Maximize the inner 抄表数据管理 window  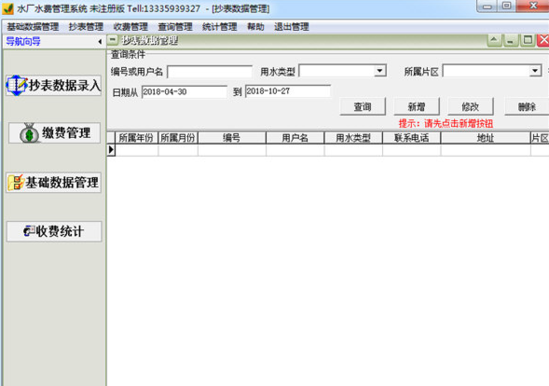coord(528,40)
